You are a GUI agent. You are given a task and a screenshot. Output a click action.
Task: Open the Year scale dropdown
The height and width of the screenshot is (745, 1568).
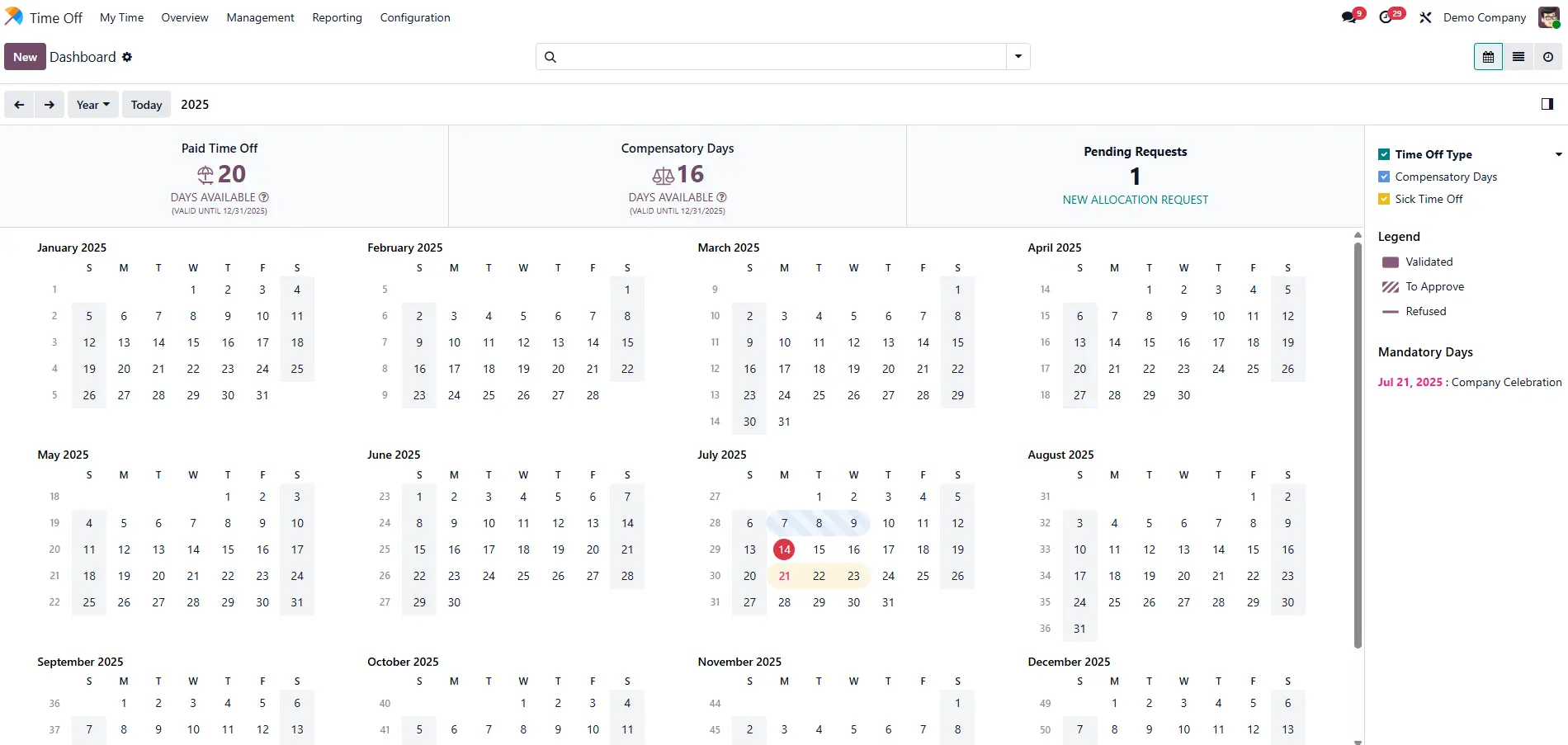click(x=93, y=105)
